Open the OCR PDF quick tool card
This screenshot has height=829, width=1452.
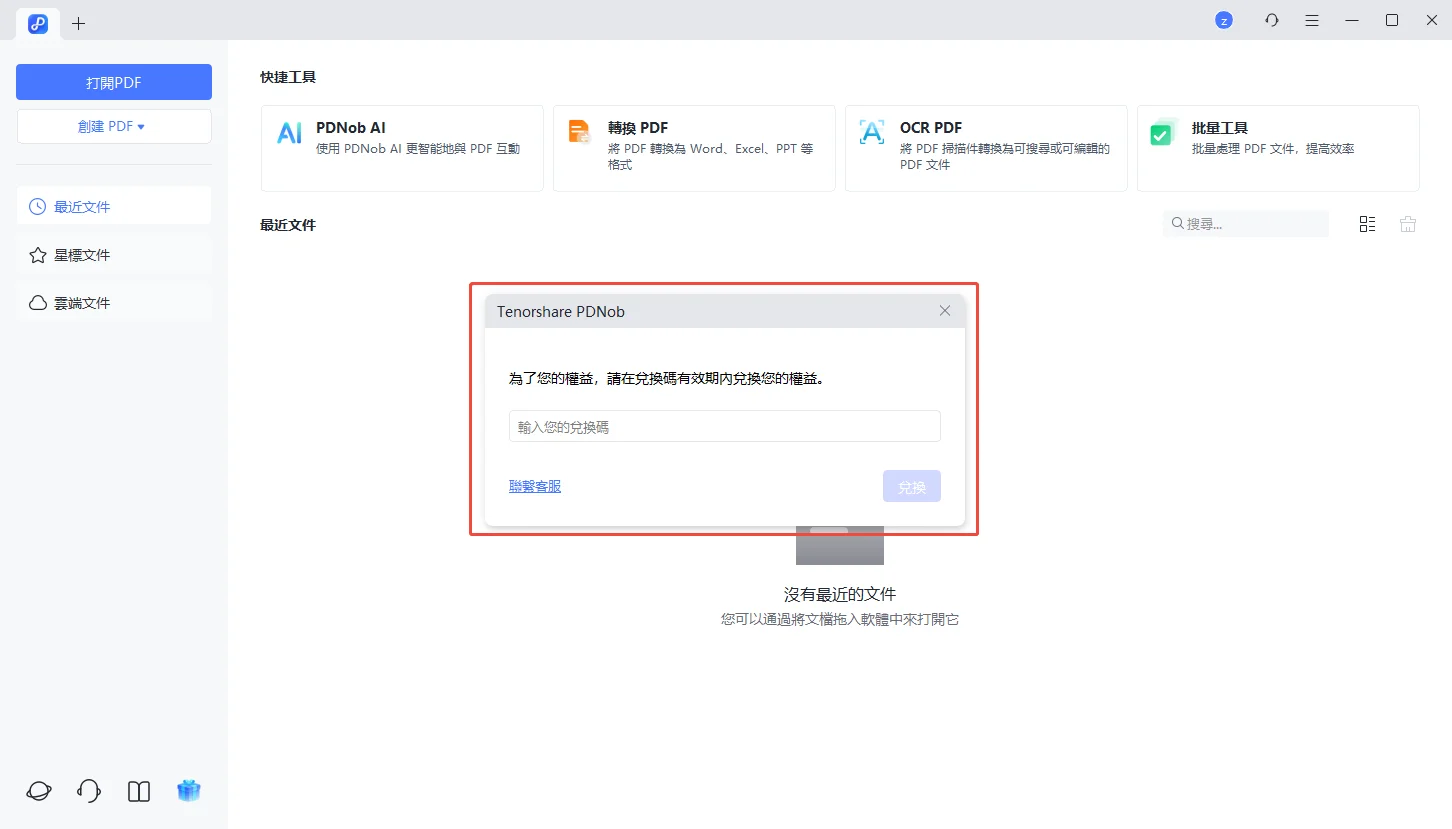tap(986, 148)
